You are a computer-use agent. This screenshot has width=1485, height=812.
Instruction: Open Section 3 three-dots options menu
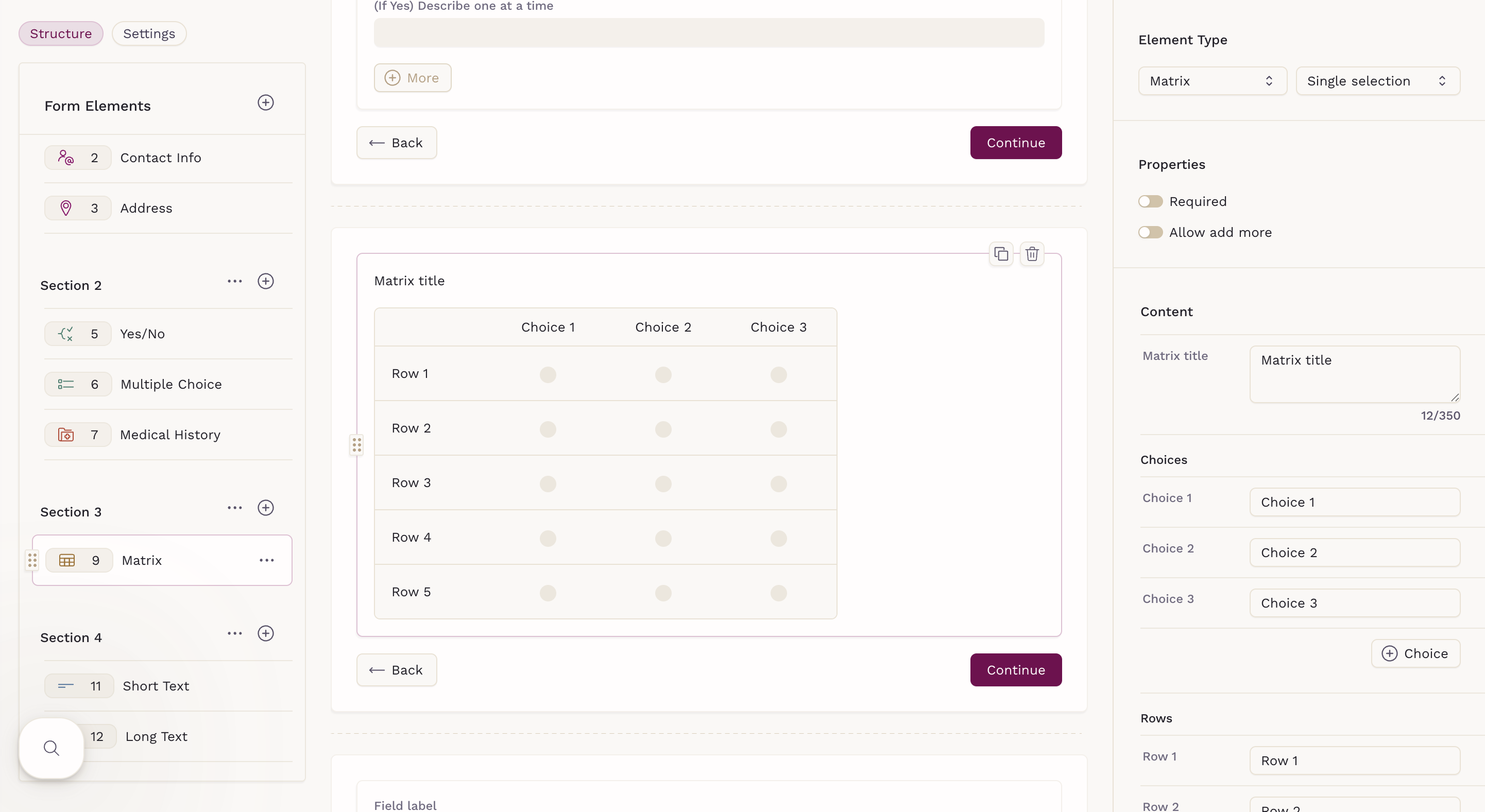click(235, 508)
